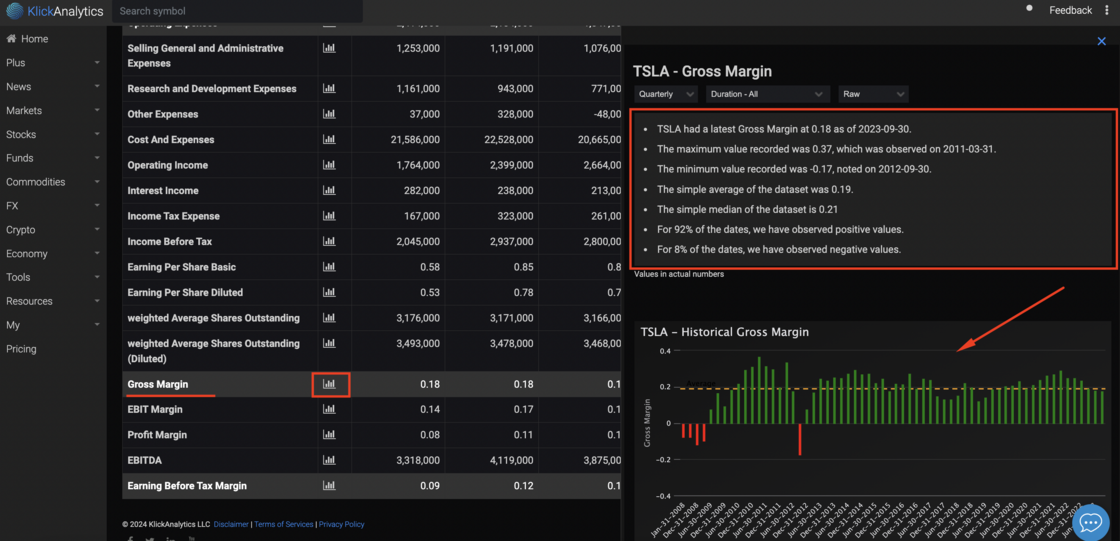Image resolution: width=1120 pixels, height=541 pixels.
Task: Open chart icon for Income Tax Expense
Action: pos(329,216)
